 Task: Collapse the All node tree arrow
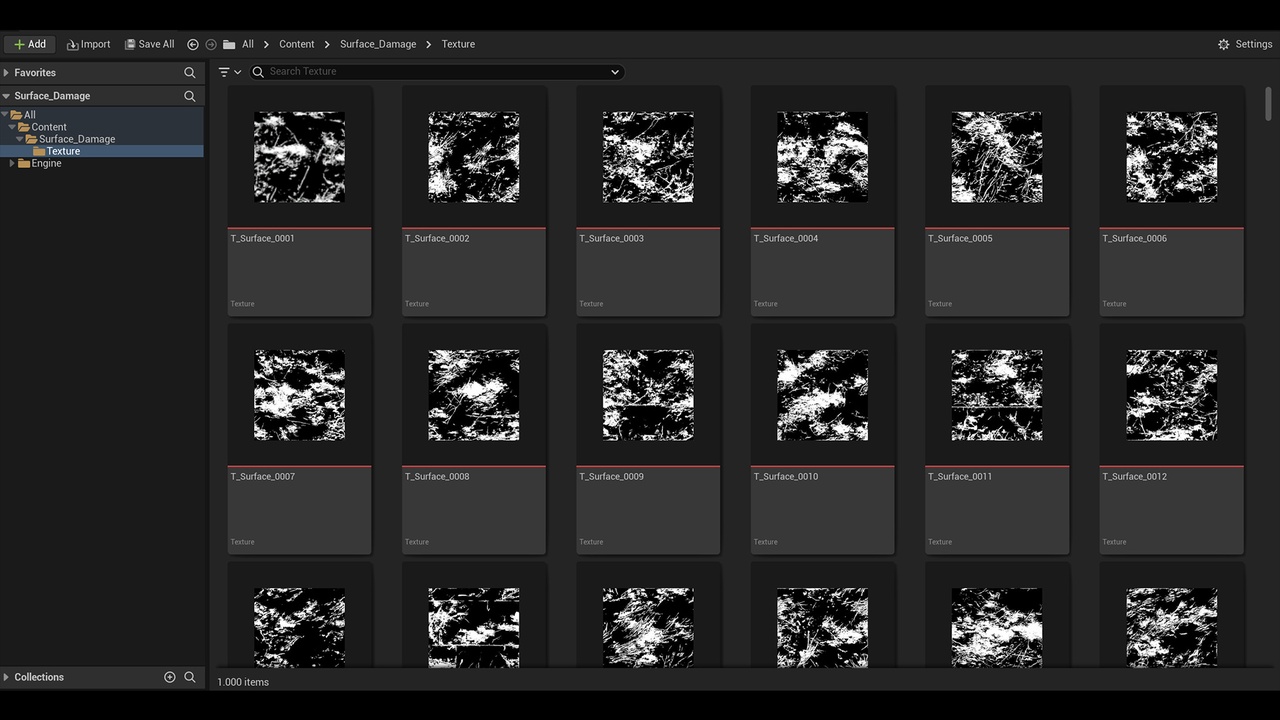pos(6,115)
